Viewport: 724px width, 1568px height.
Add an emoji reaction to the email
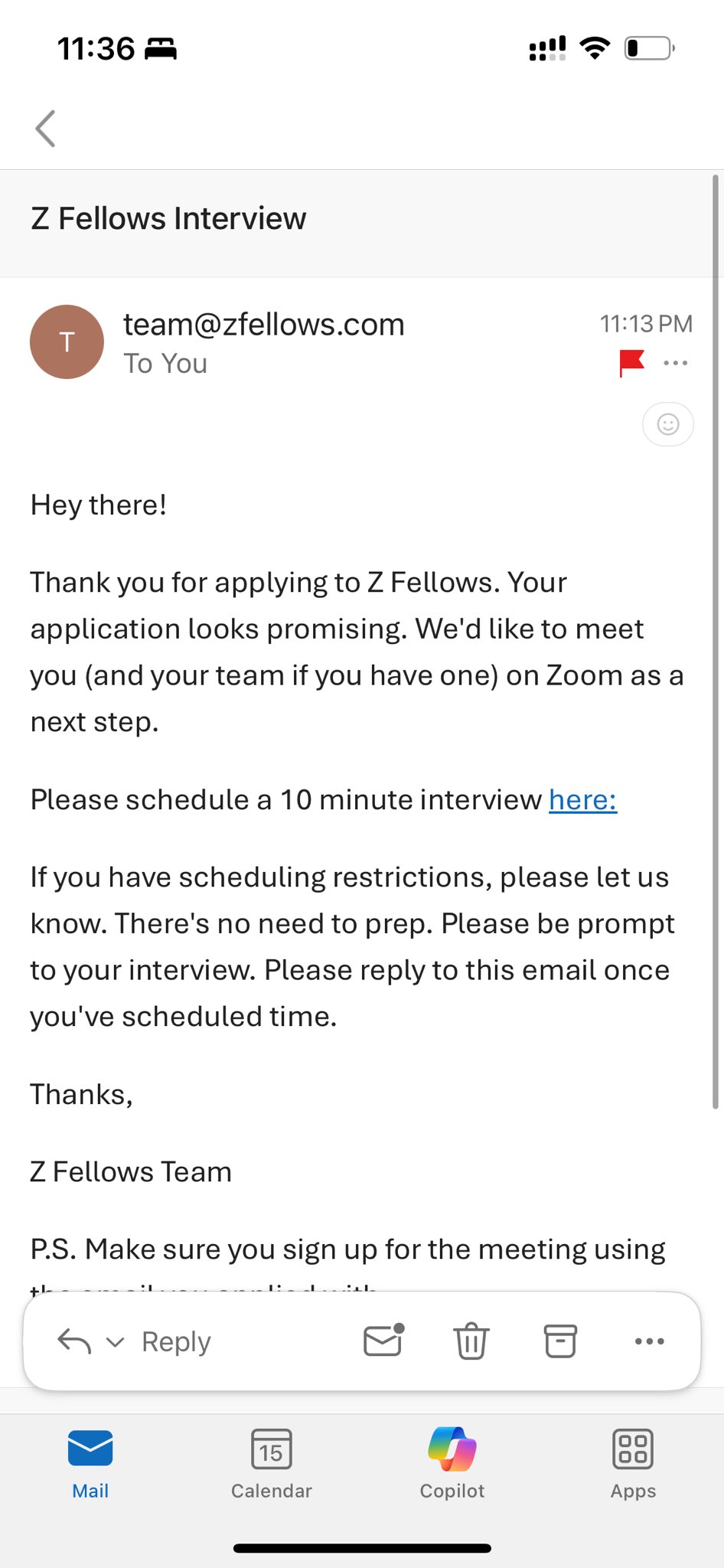(x=668, y=424)
